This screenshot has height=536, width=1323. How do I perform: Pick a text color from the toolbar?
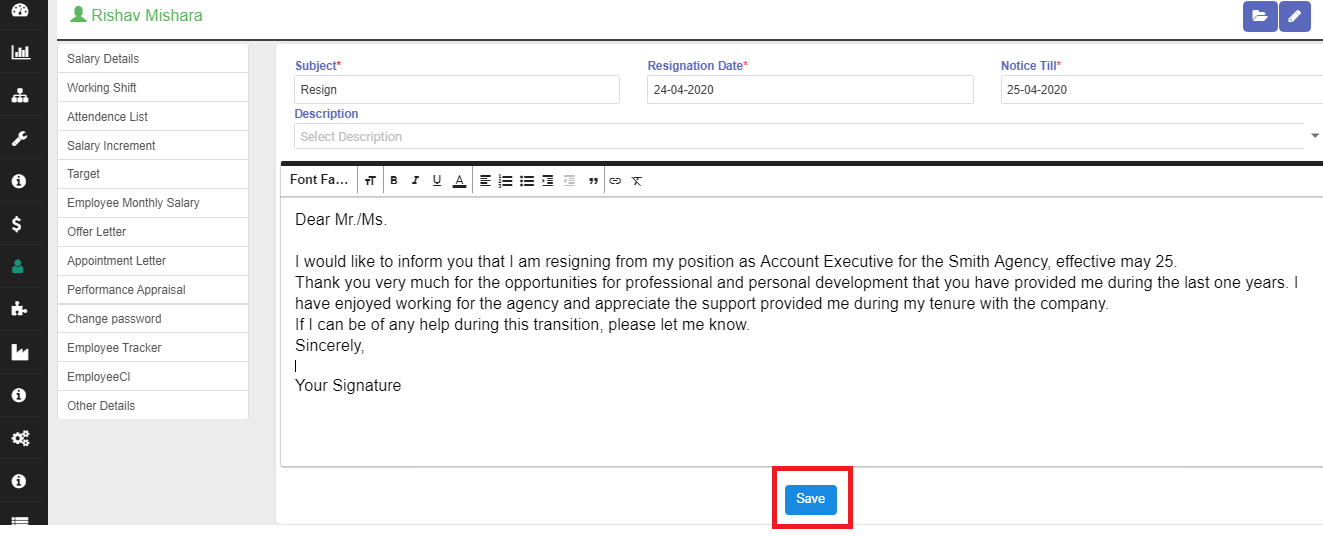pos(459,181)
